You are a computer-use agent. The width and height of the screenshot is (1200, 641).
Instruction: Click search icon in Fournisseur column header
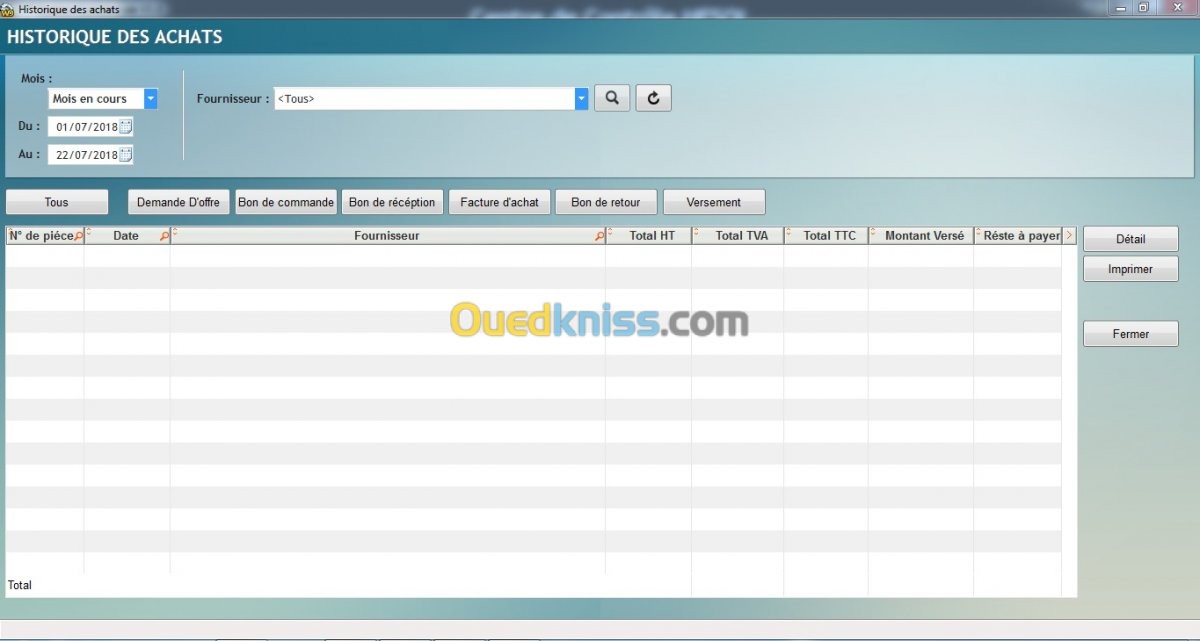point(599,237)
